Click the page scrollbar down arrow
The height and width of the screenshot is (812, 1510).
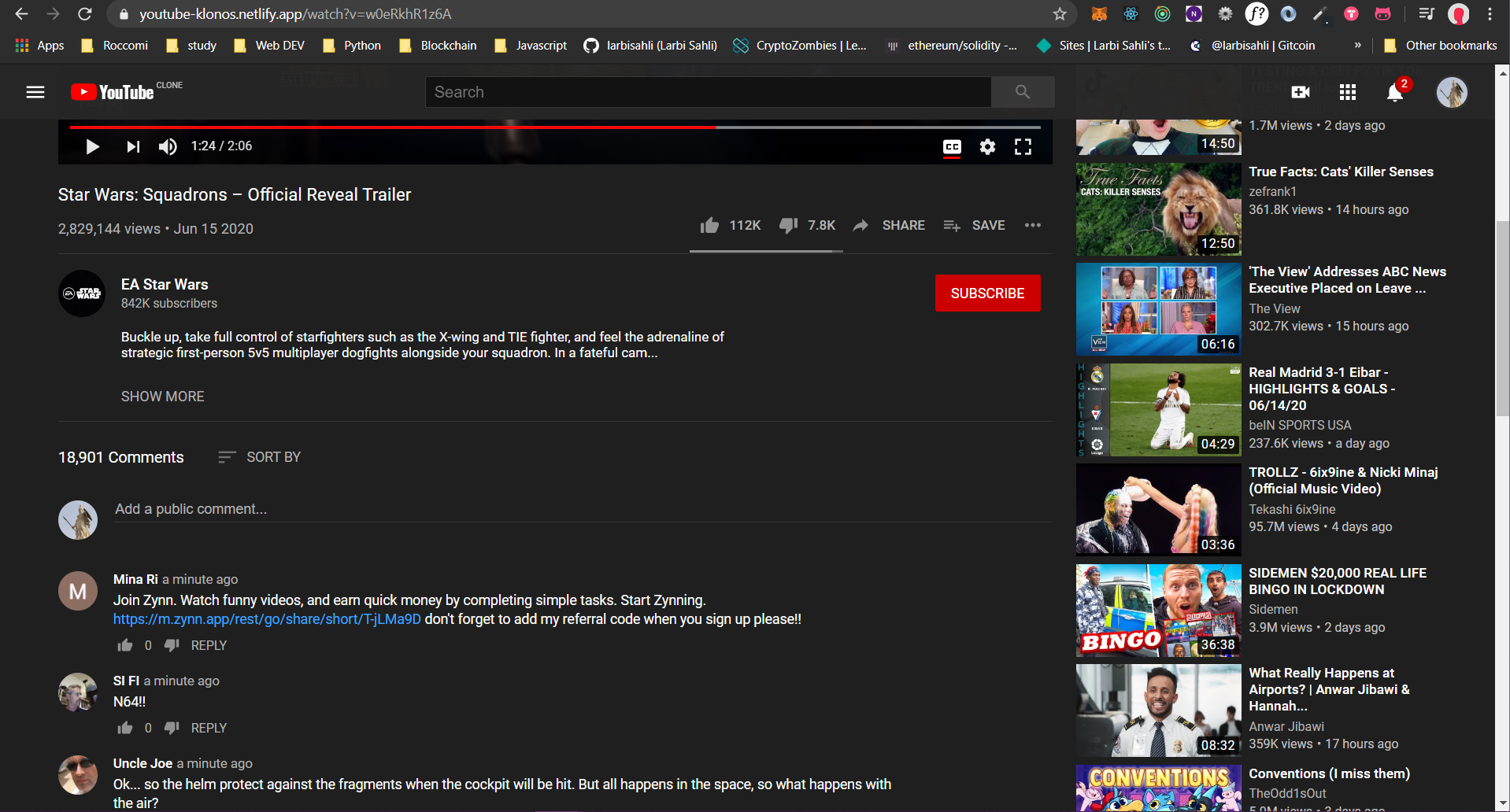coord(1503,804)
